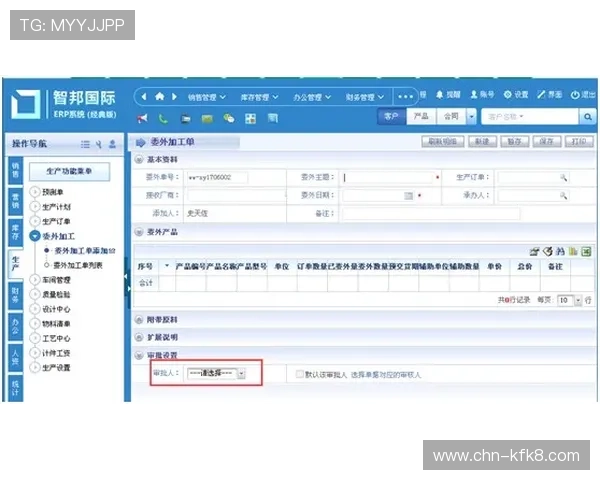Switch to the 产品 search tab
600x480 pixels.
tap(421, 116)
